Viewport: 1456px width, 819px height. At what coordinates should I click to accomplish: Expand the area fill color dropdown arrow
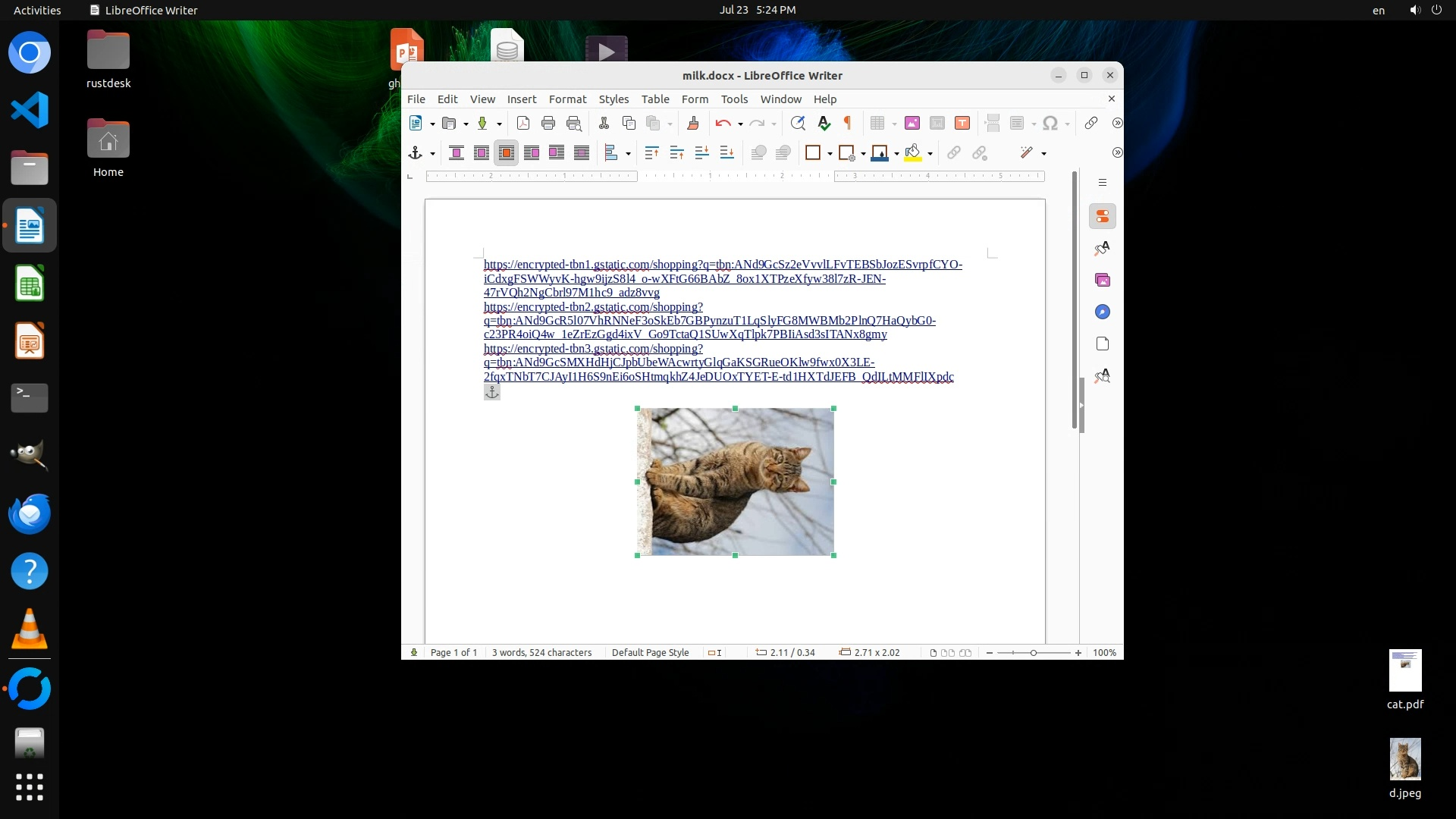[930, 154]
